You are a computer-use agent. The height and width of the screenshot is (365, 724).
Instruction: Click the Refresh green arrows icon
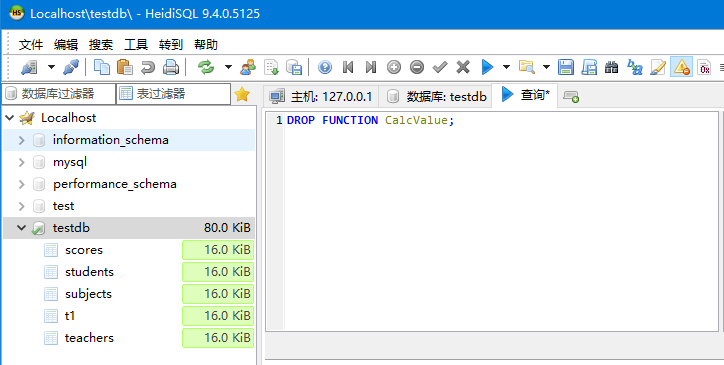(x=206, y=67)
